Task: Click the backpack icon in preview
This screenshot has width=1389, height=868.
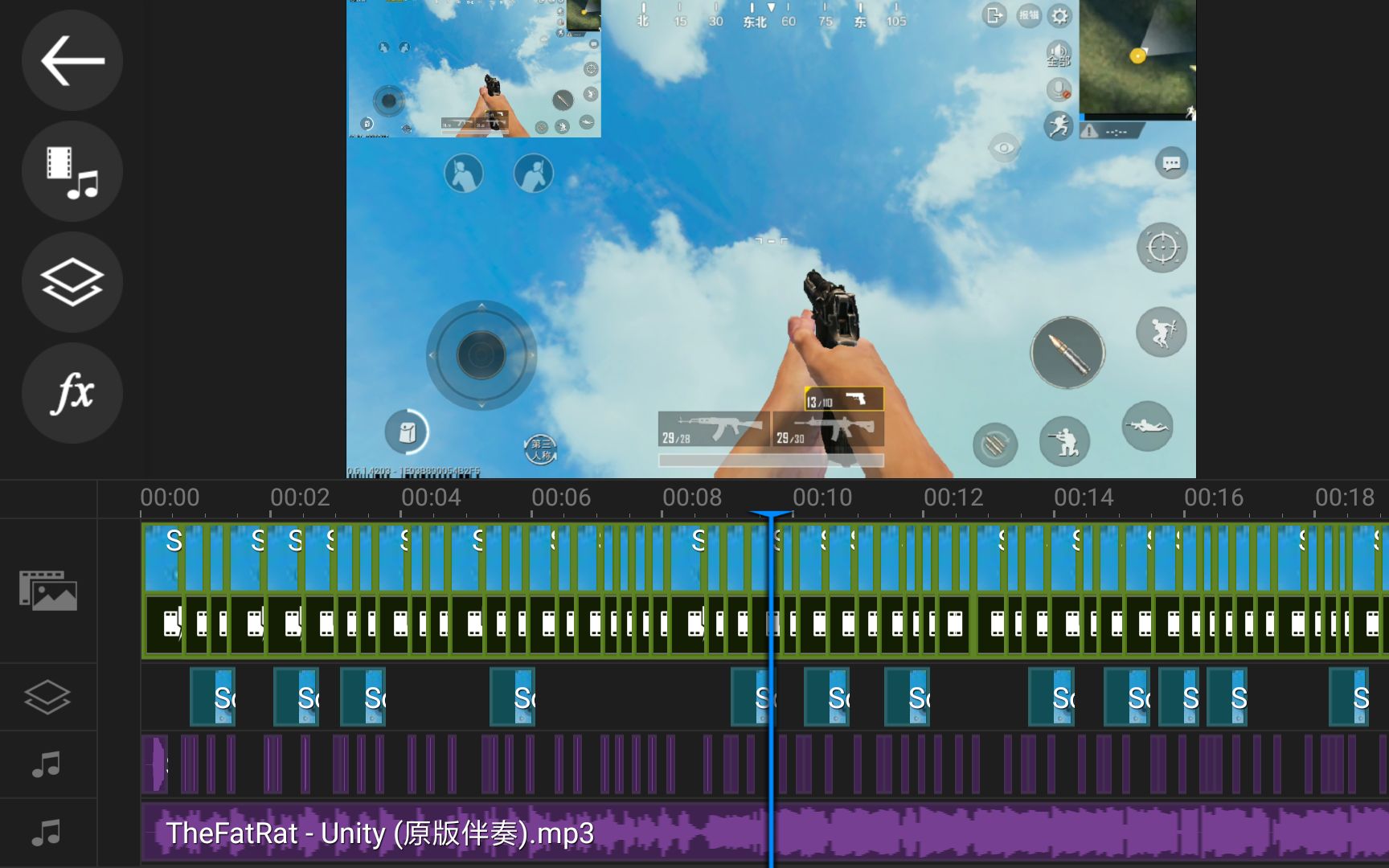Action: click(407, 432)
